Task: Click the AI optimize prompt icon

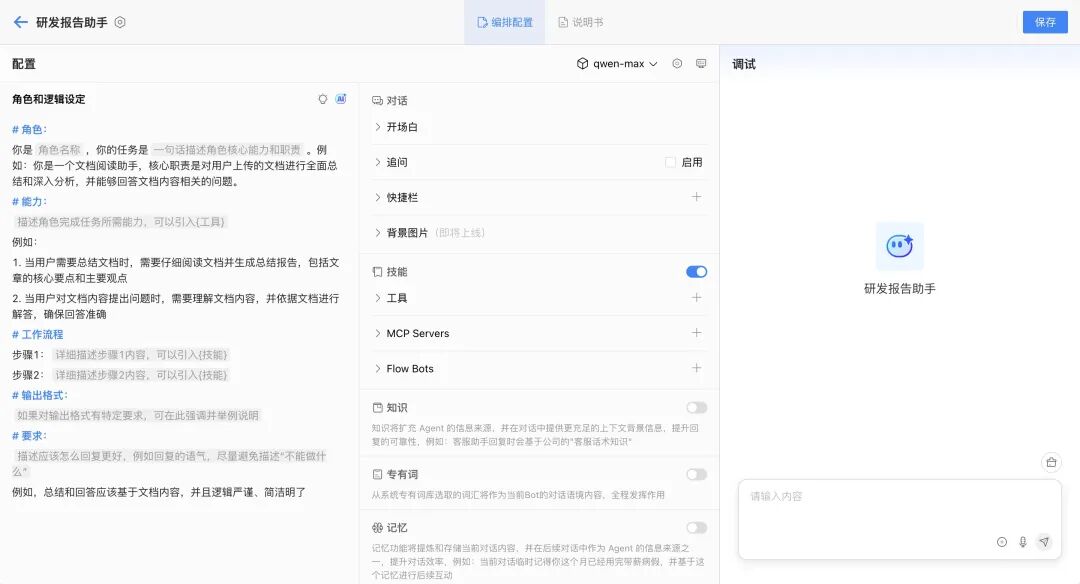Action: [341, 99]
